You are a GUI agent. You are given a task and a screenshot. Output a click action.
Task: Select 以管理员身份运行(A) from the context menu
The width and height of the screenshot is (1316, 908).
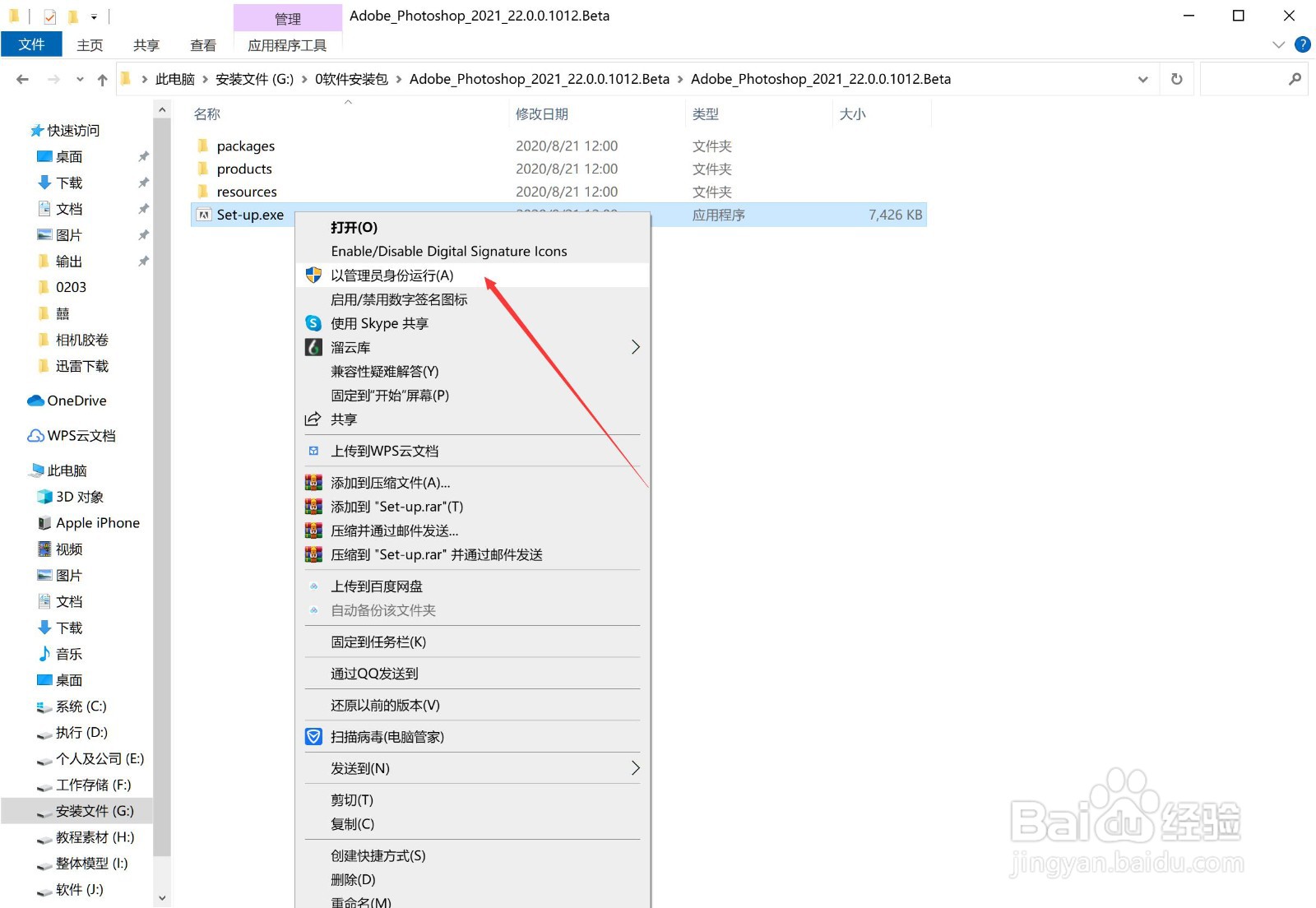(x=473, y=276)
